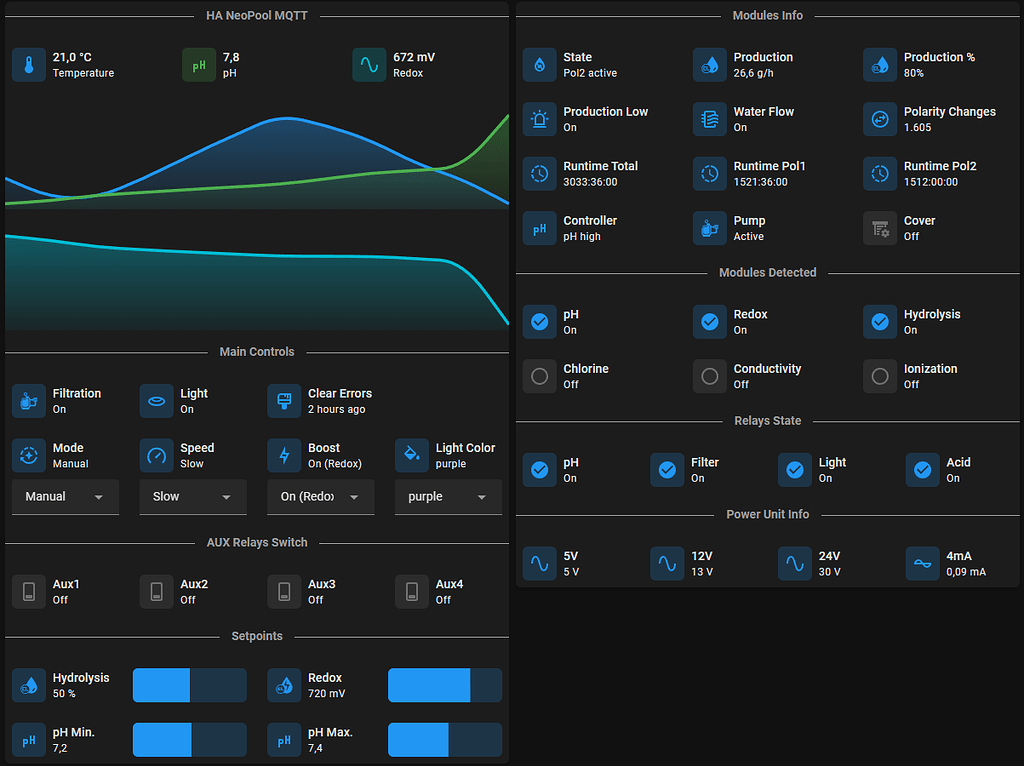Open the Filtration control icon
The height and width of the screenshot is (766, 1024).
[28, 401]
